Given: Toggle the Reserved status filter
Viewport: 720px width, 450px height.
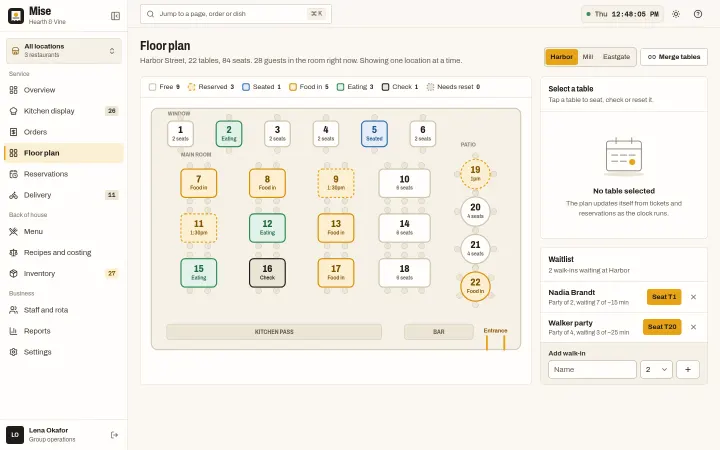Looking at the screenshot, I should (211, 87).
